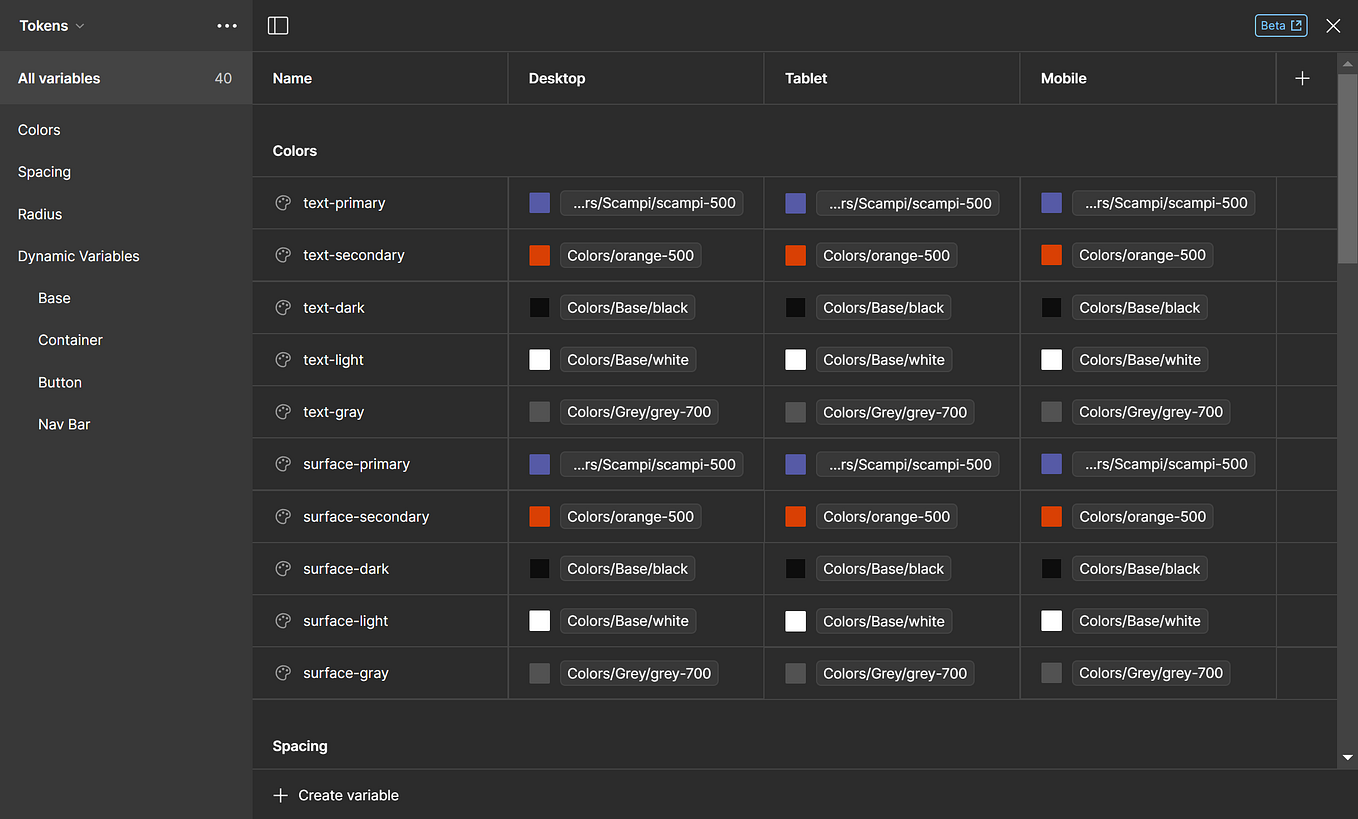Image resolution: width=1358 pixels, height=819 pixels.
Task: Click the plus icon to add a mode
Action: pos(1302,77)
